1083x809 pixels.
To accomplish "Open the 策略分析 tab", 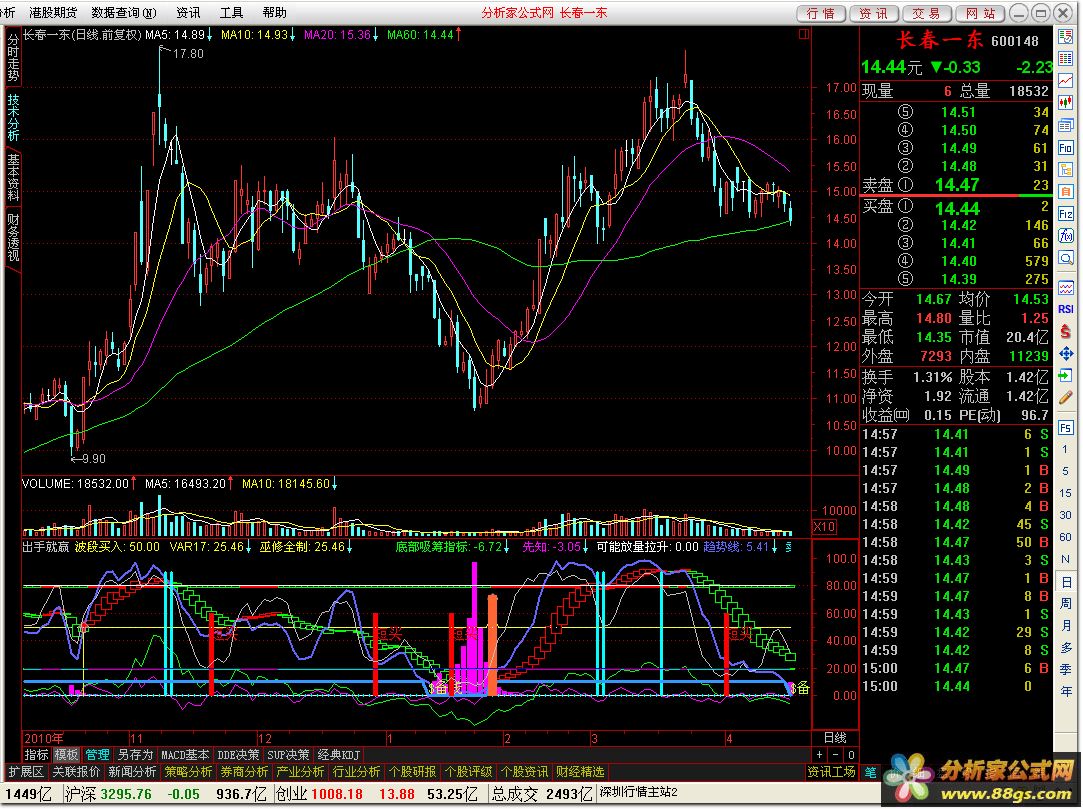I will coord(189,772).
